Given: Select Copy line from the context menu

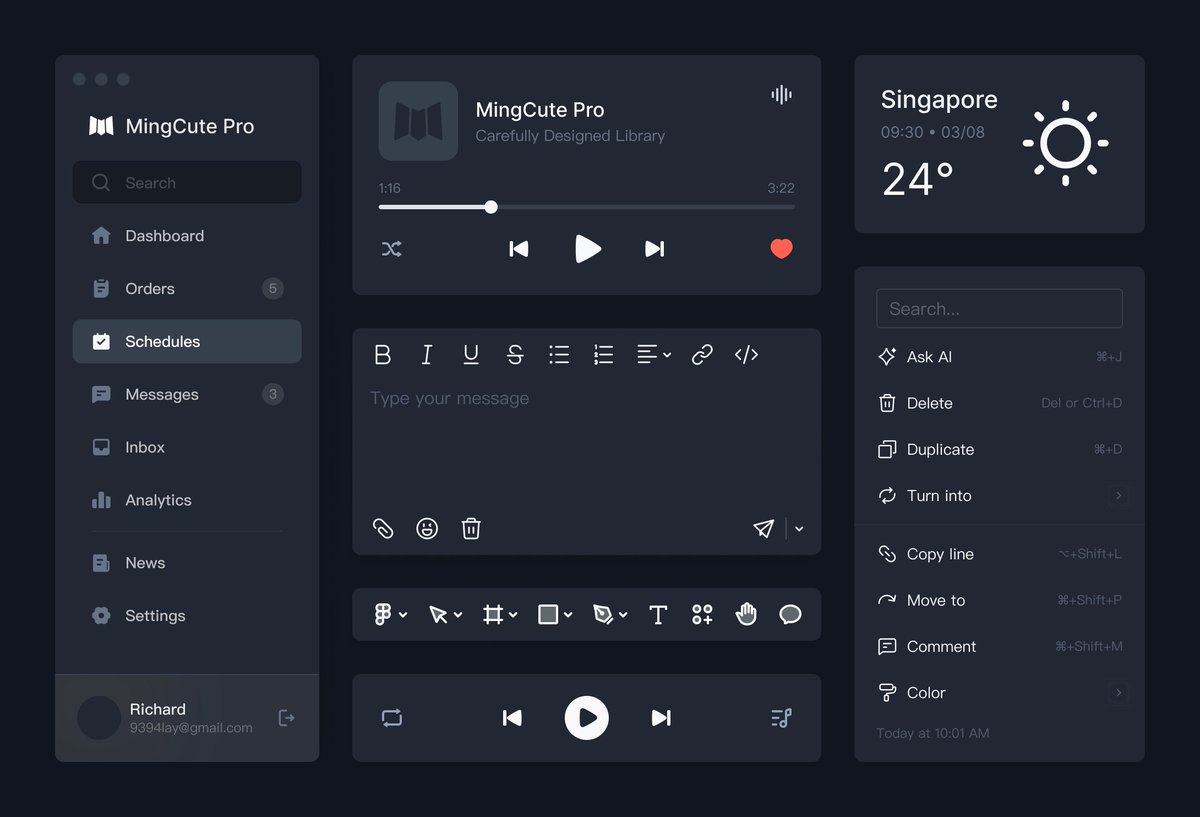Looking at the screenshot, I should point(999,554).
